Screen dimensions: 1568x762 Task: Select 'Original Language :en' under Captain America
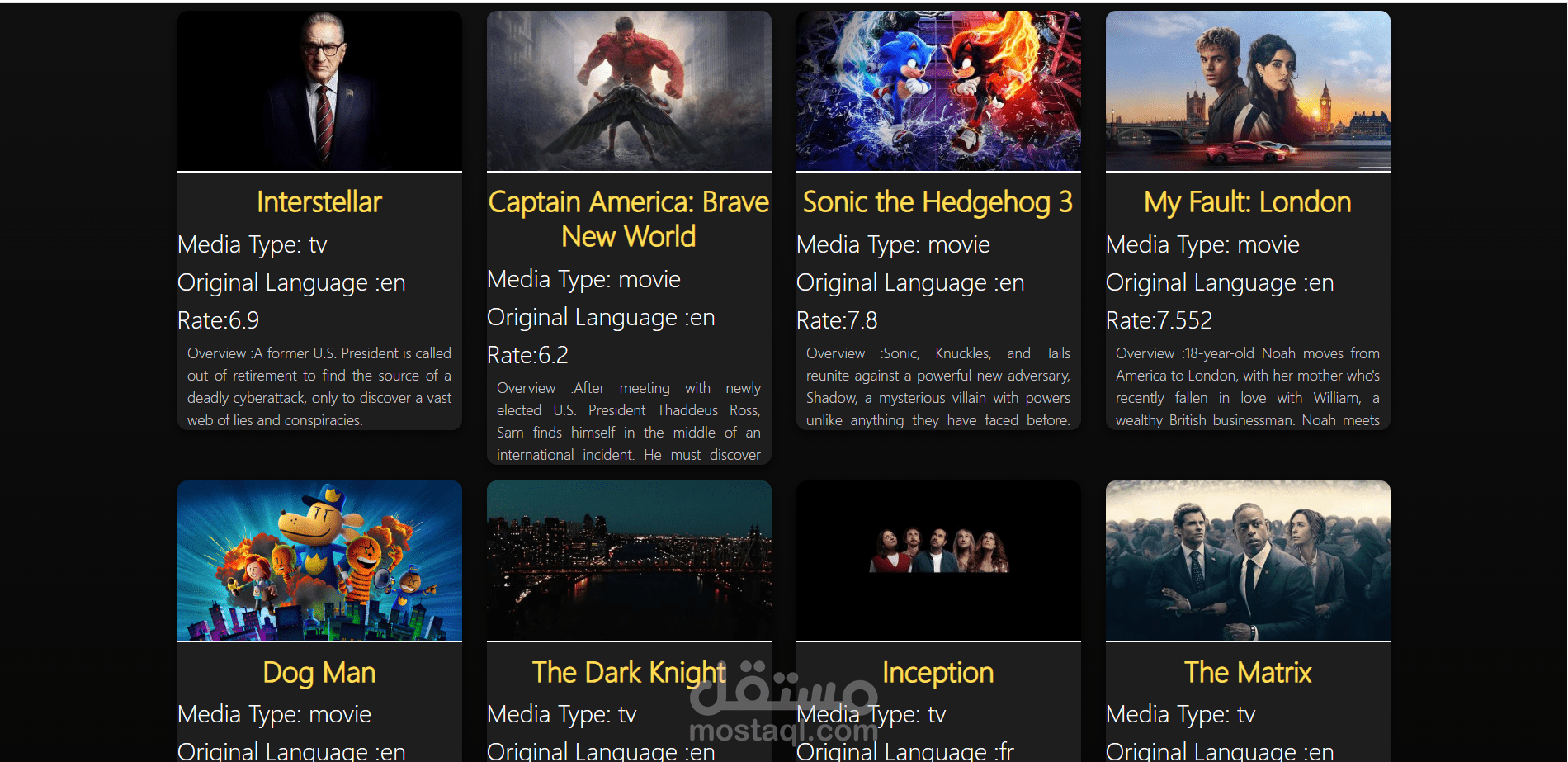[x=601, y=318]
